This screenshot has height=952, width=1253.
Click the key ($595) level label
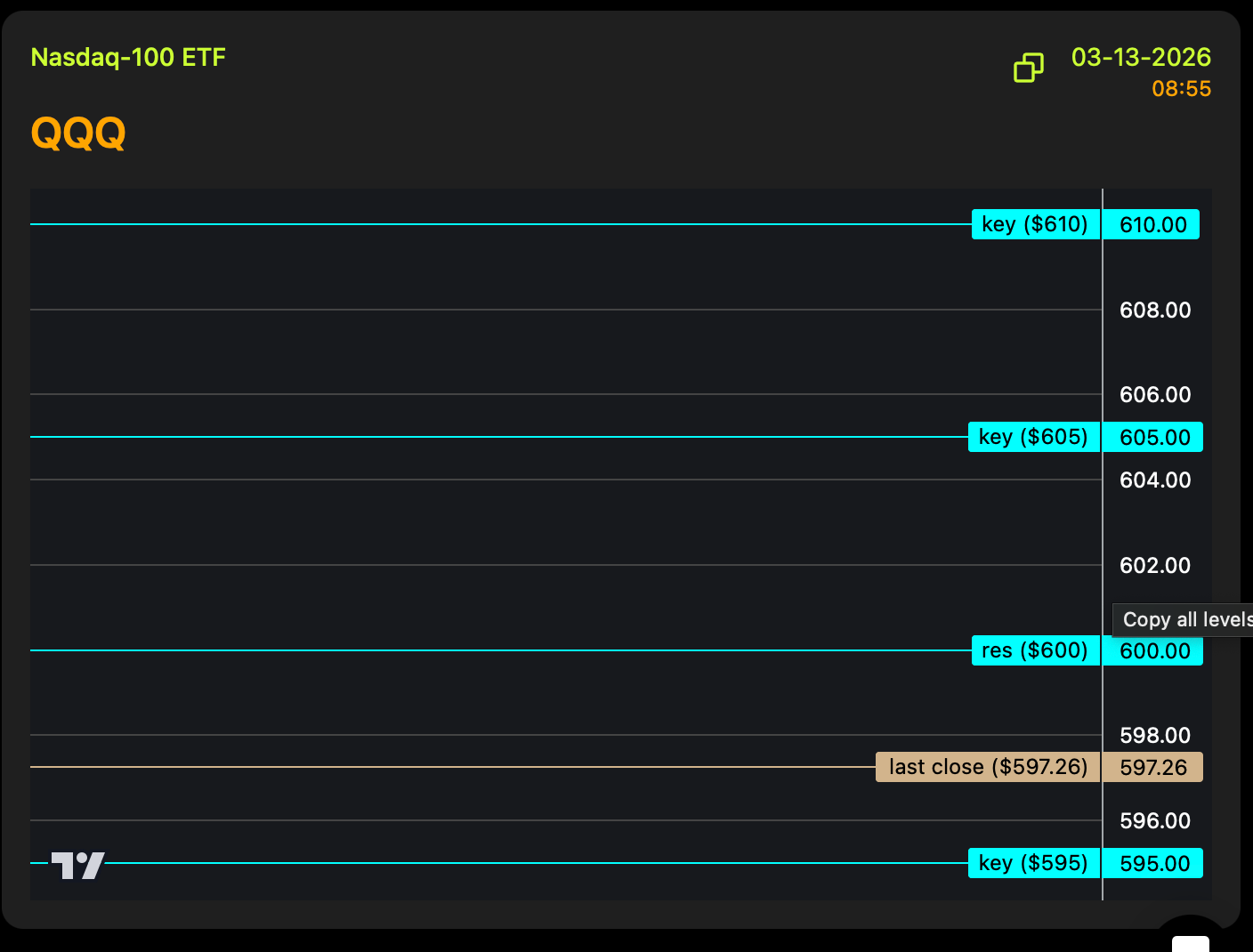[x=1033, y=863]
